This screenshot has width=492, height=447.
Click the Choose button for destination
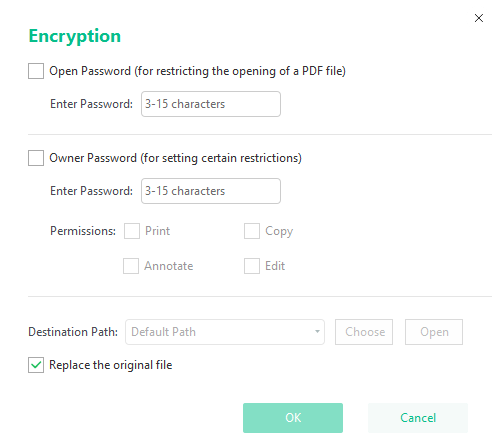pyautogui.click(x=364, y=332)
